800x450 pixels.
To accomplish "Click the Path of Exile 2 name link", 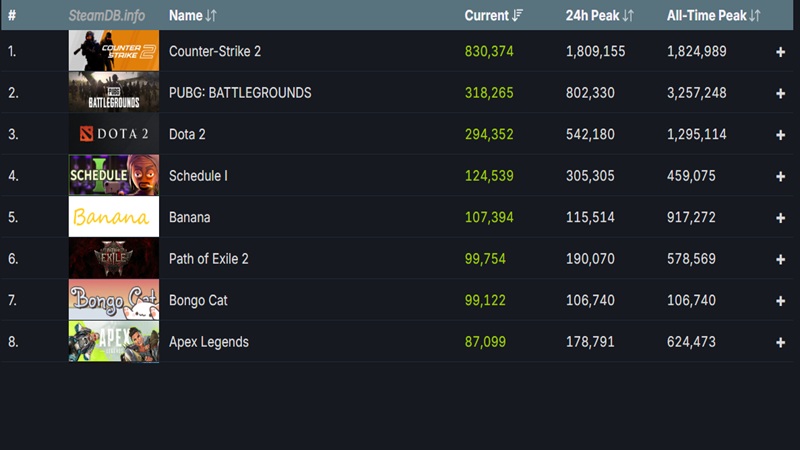I will pos(208,259).
